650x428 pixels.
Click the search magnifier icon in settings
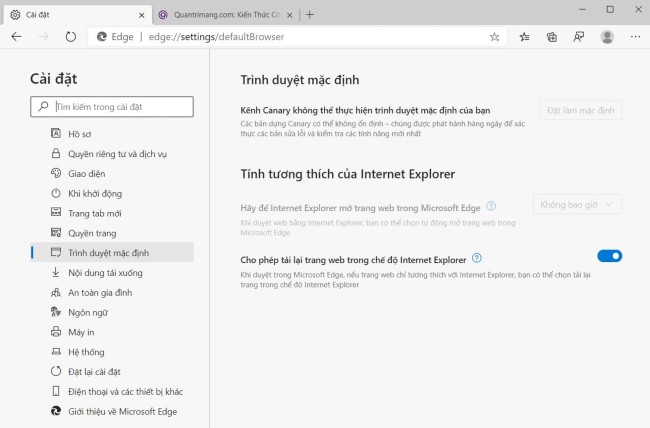click(43, 107)
